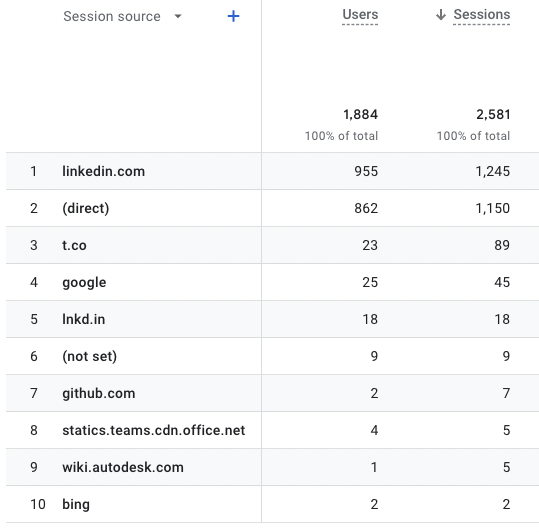Click the 1 users cell for wiki.autodesk.com
This screenshot has width=539, height=532.
point(374,467)
